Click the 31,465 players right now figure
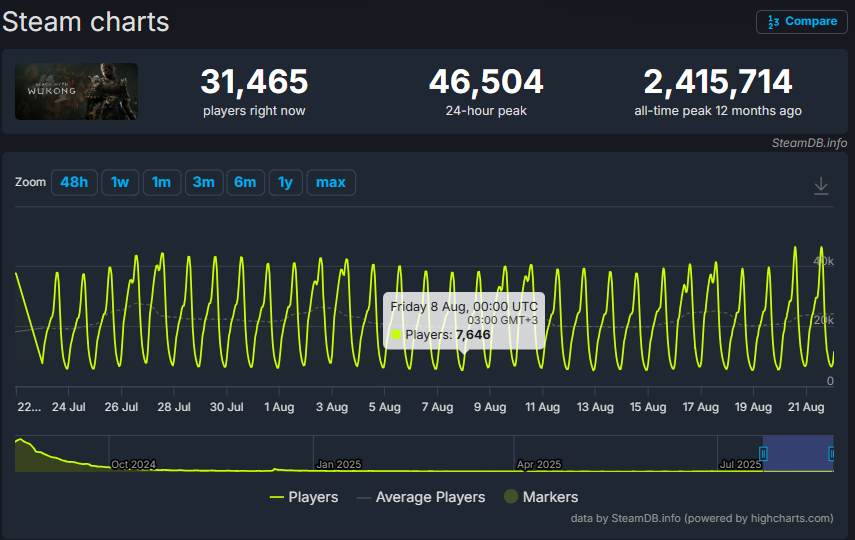The width and height of the screenshot is (855, 540). [254, 82]
